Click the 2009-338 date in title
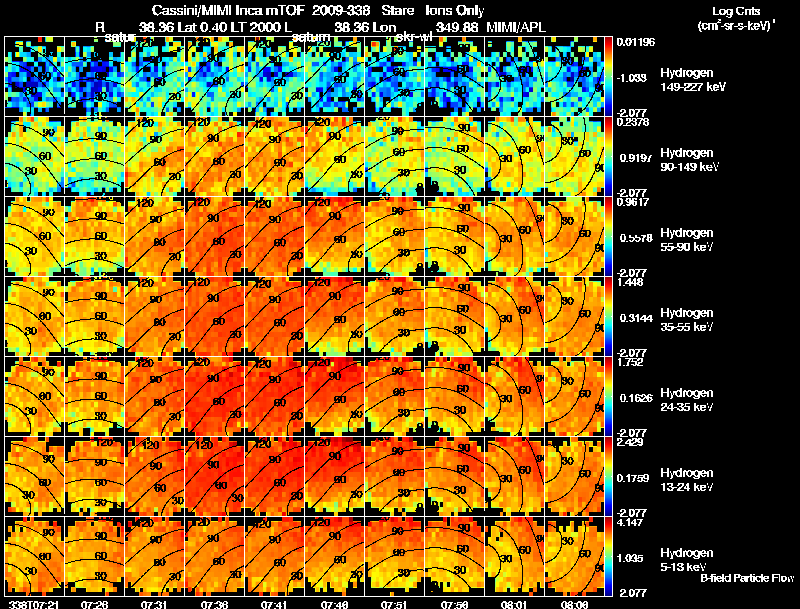This screenshot has height=609, width=800. (340, 11)
